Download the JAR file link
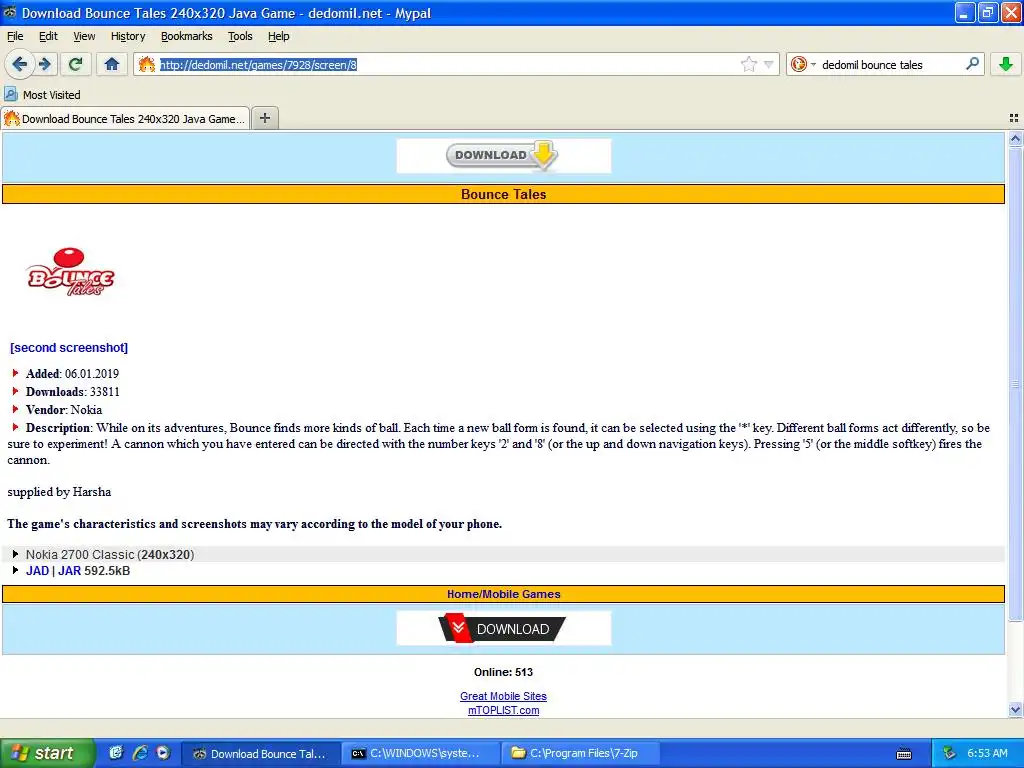This screenshot has width=1024, height=768. 69,571
